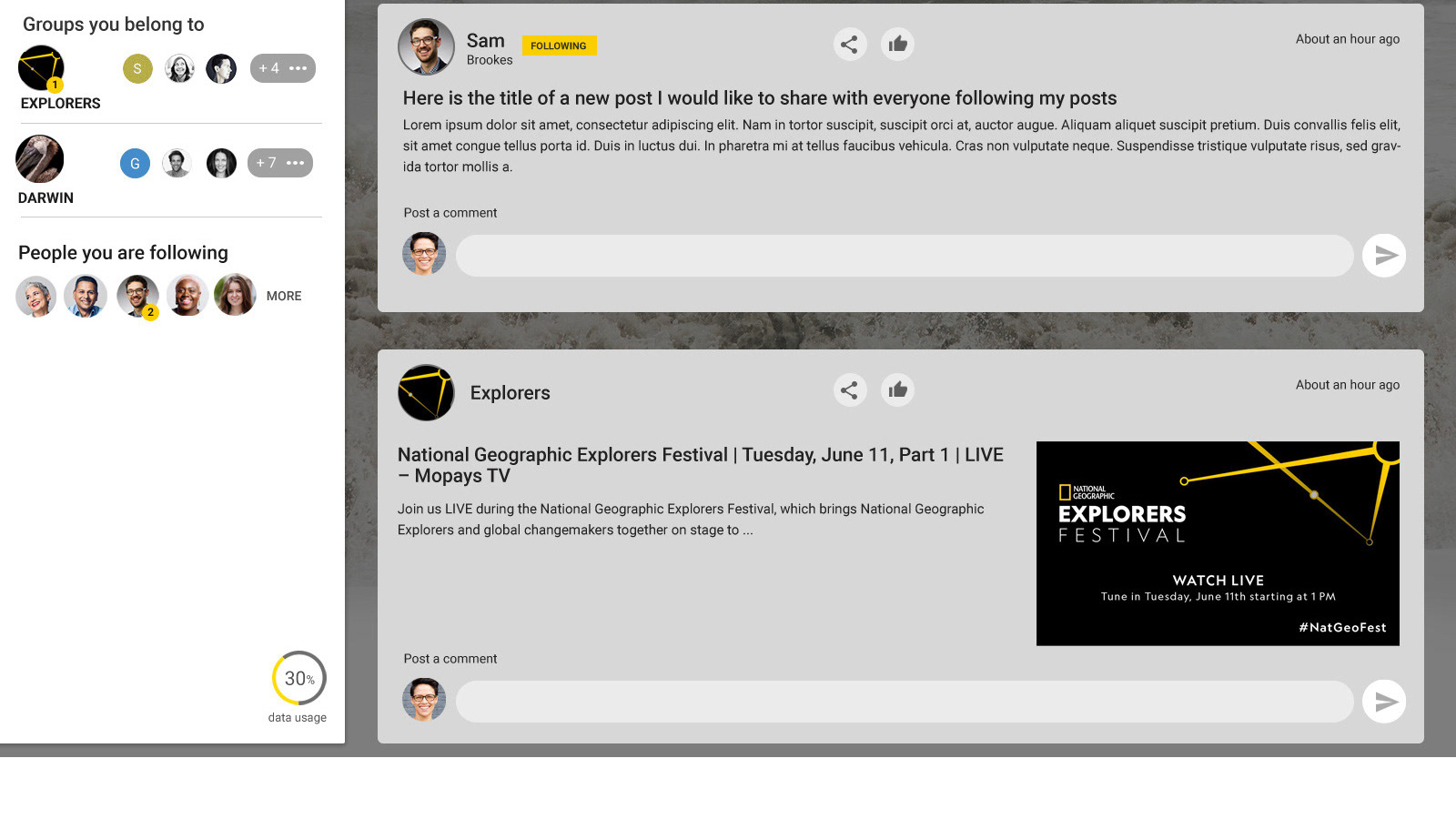Select second member avatar in Darwin row
1456x819 pixels.
click(177, 163)
